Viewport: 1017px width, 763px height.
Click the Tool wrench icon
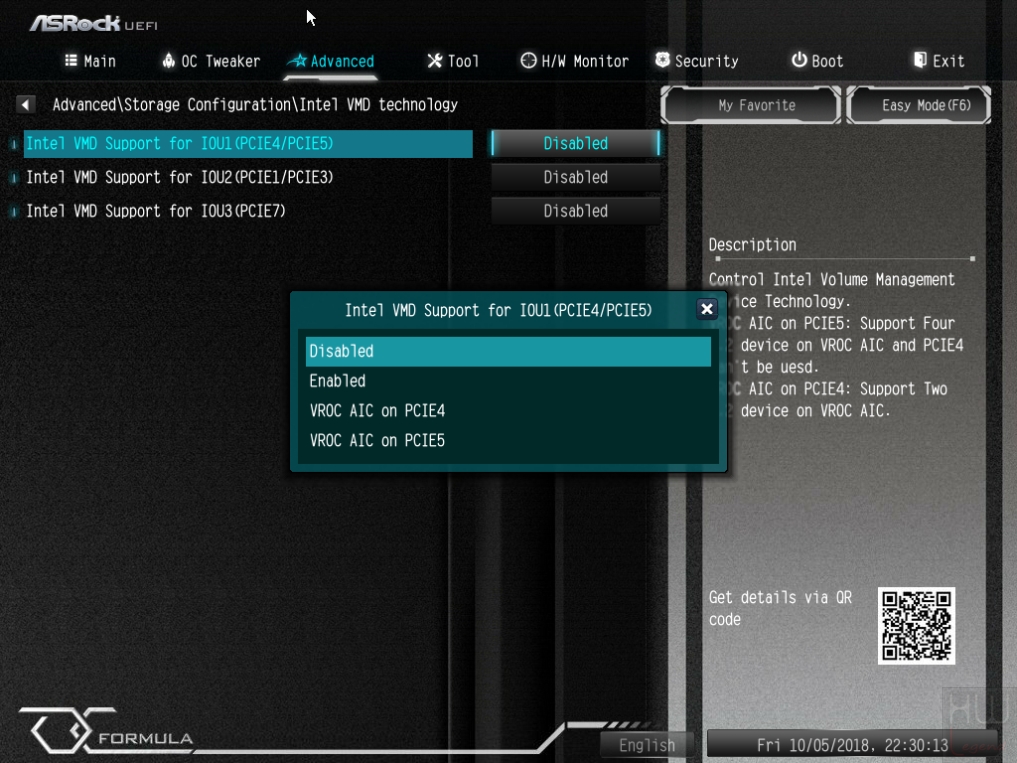435,60
